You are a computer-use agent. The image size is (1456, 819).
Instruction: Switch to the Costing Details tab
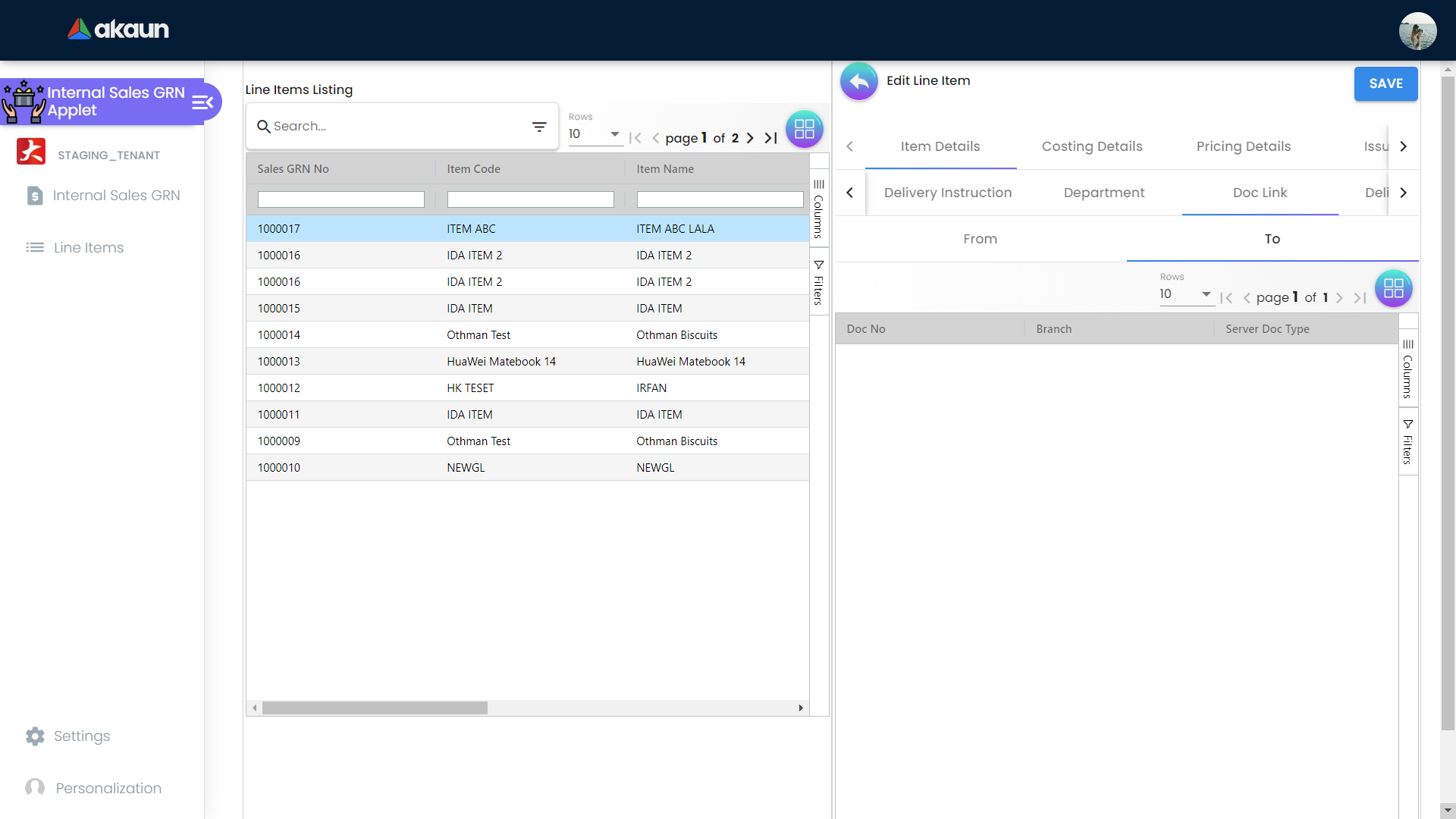1091,146
